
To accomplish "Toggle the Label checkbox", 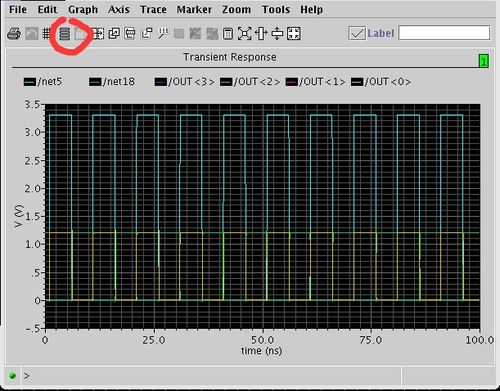I will click(357, 33).
